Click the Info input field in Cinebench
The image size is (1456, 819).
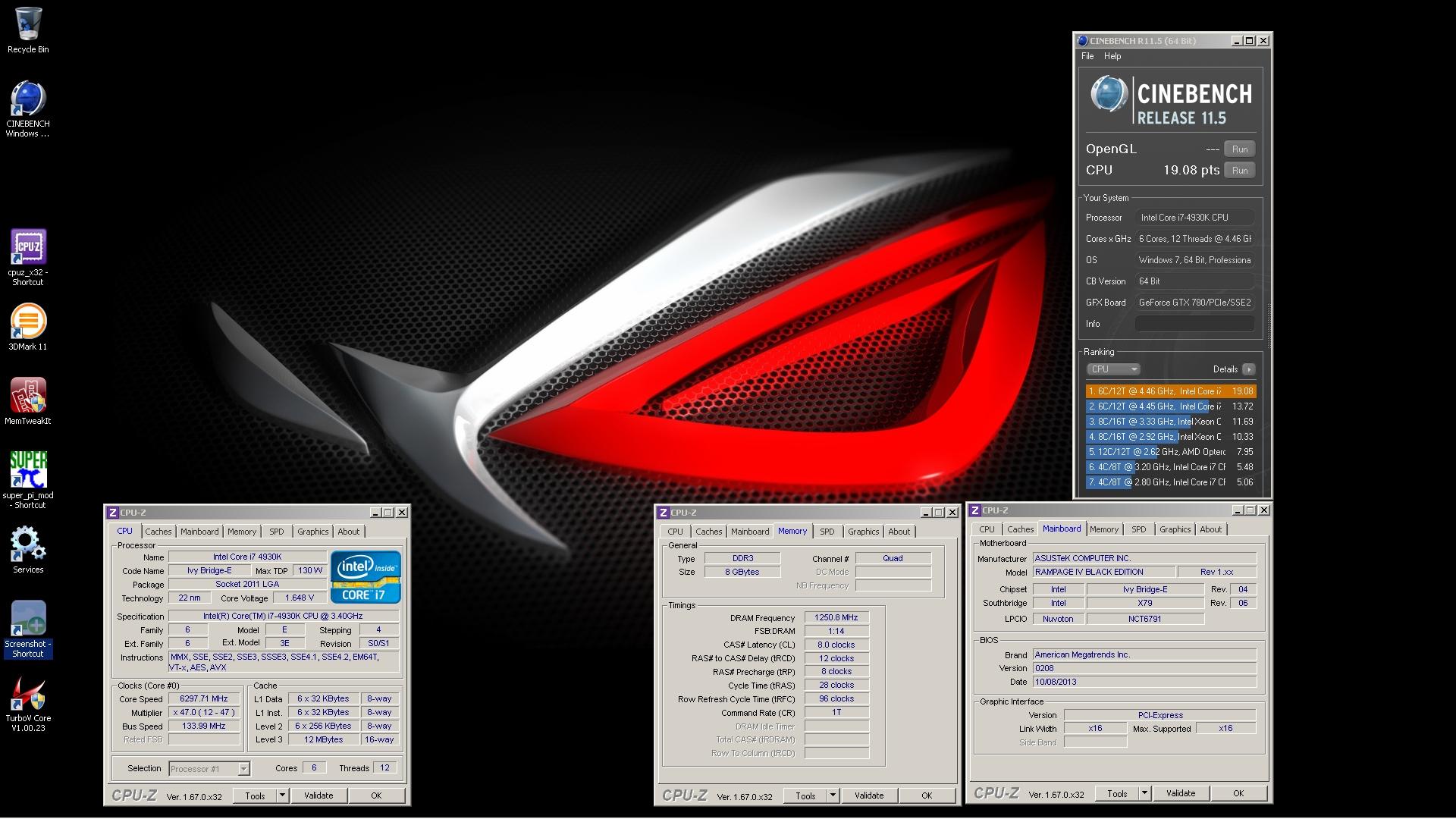coord(1194,324)
